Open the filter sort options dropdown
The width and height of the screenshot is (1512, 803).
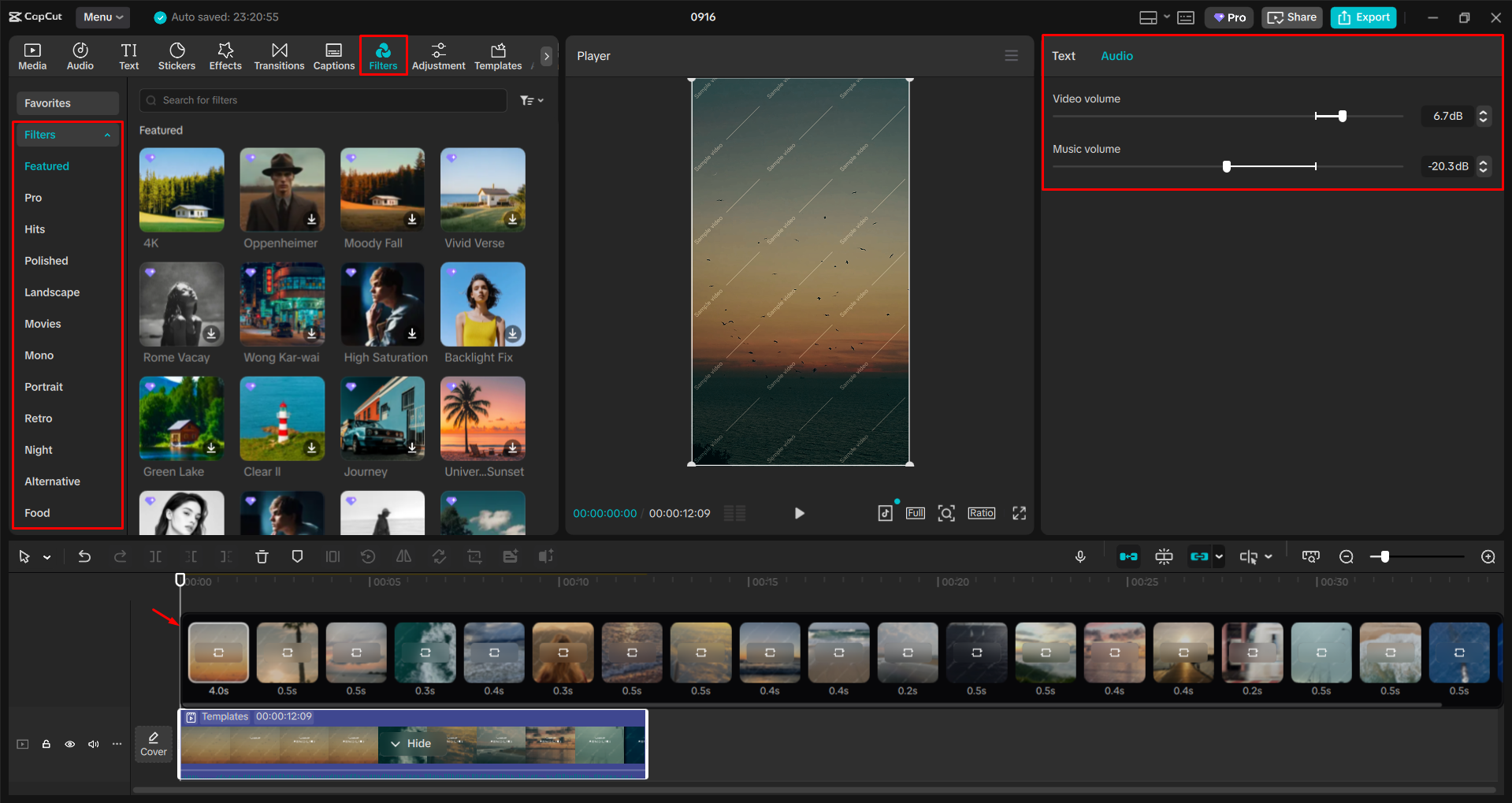point(532,101)
